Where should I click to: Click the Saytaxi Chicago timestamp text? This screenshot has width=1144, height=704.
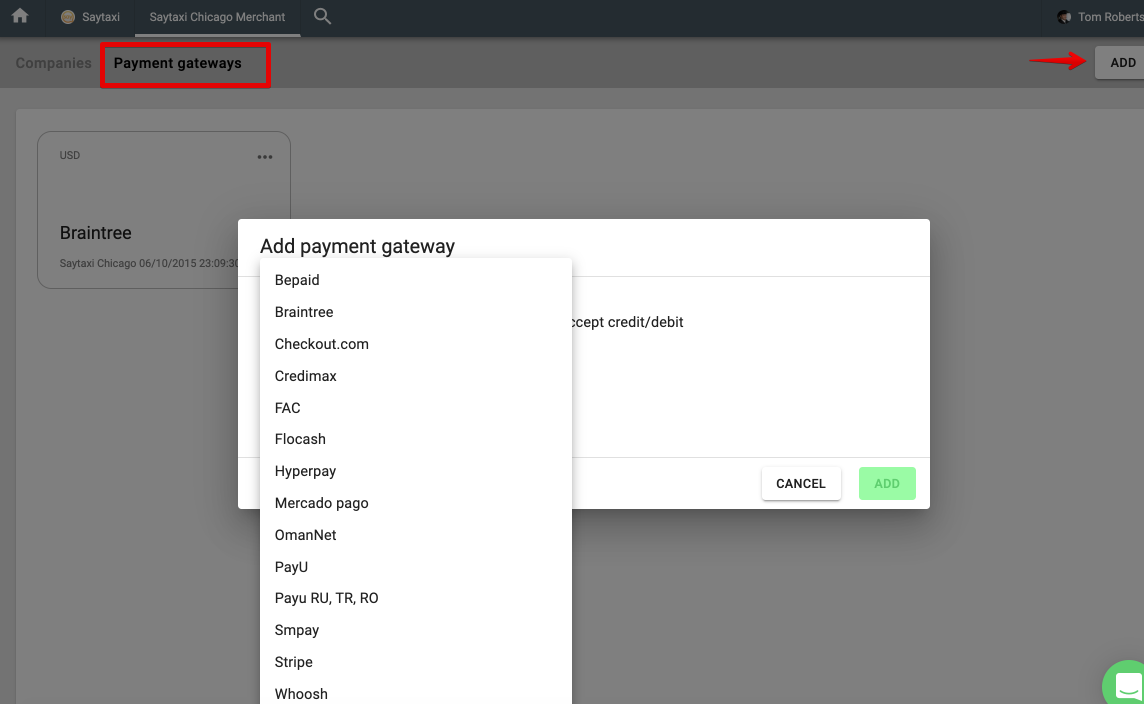(x=149, y=263)
